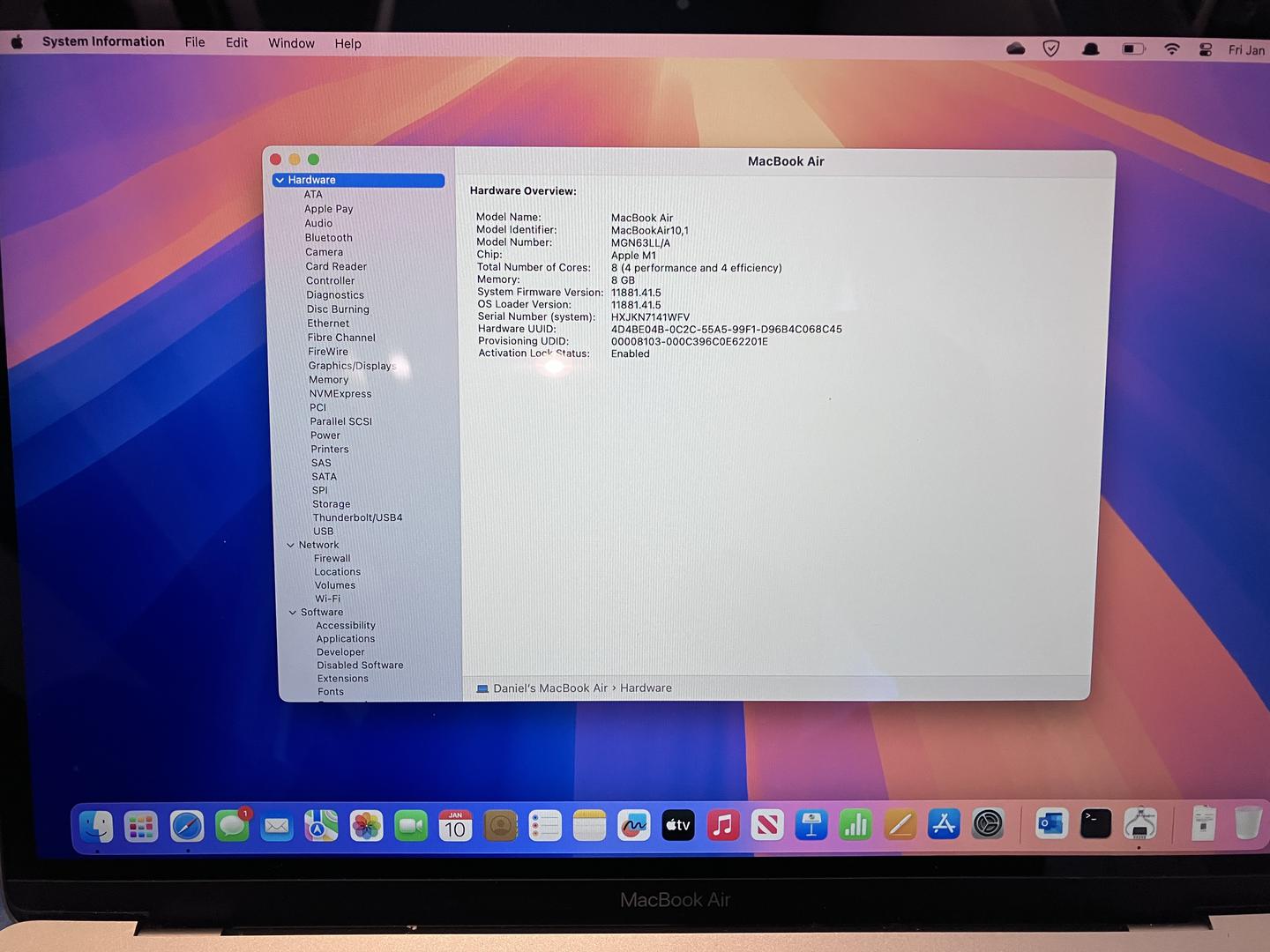This screenshot has width=1270, height=952.
Task: Open the File menu
Action: tap(195, 42)
